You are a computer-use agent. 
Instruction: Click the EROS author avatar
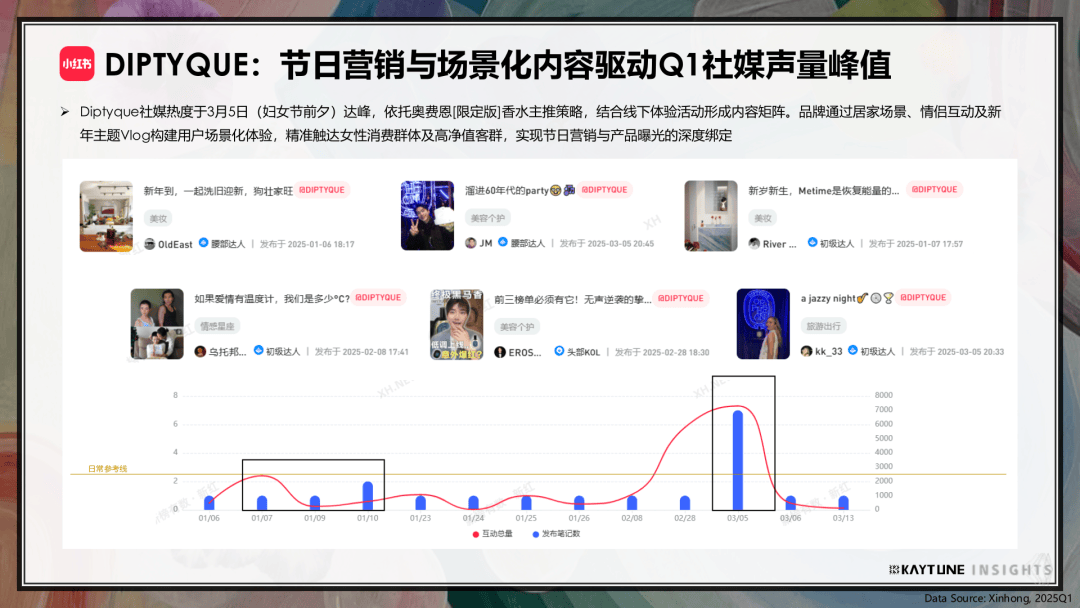pos(500,352)
